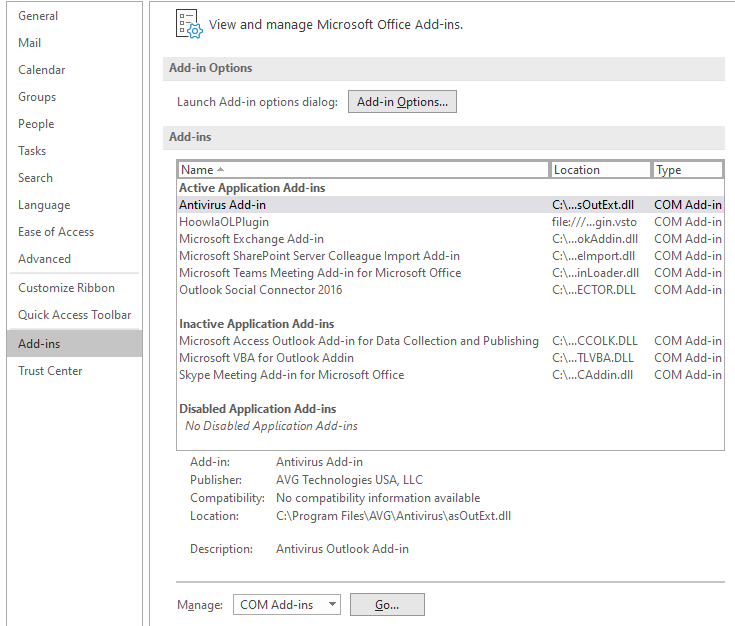This screenshot has width=735, height=626.
Task: Click the C:\...TLVBA.DLL location cell
Action: (x=592, y=358)
